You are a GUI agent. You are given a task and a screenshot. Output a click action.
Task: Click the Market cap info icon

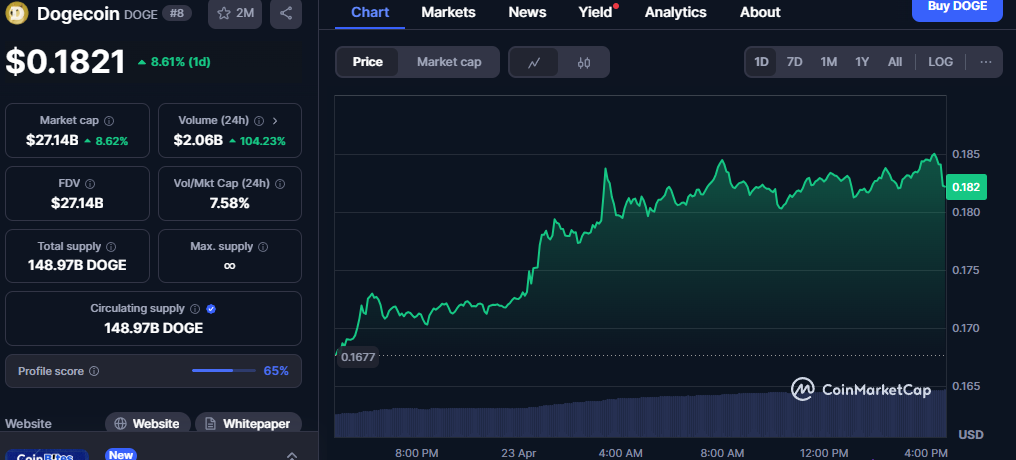pyautogui.click(x=109, y=121)
